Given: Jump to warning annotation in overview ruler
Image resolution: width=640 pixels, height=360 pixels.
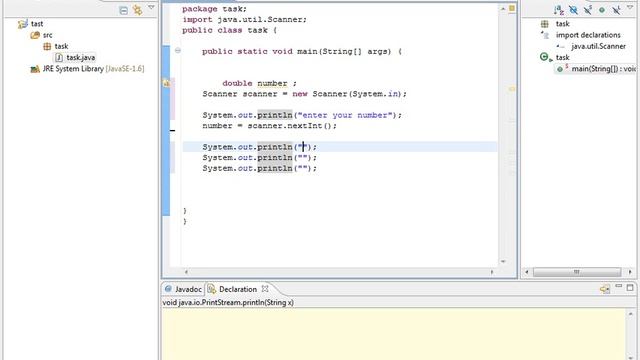Looking at the screenshot, I should 512,88.
